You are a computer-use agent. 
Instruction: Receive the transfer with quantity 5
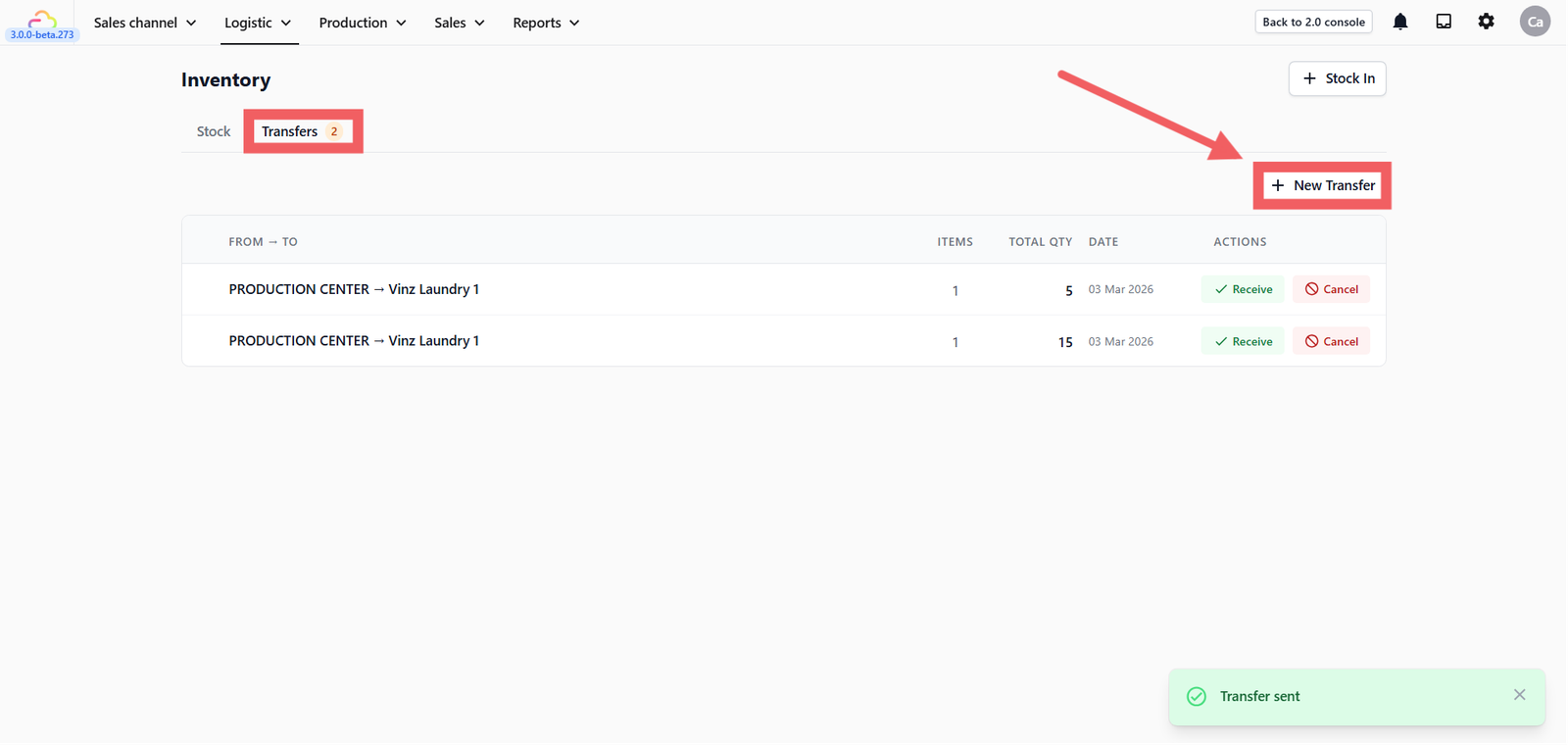(1243, 289)
